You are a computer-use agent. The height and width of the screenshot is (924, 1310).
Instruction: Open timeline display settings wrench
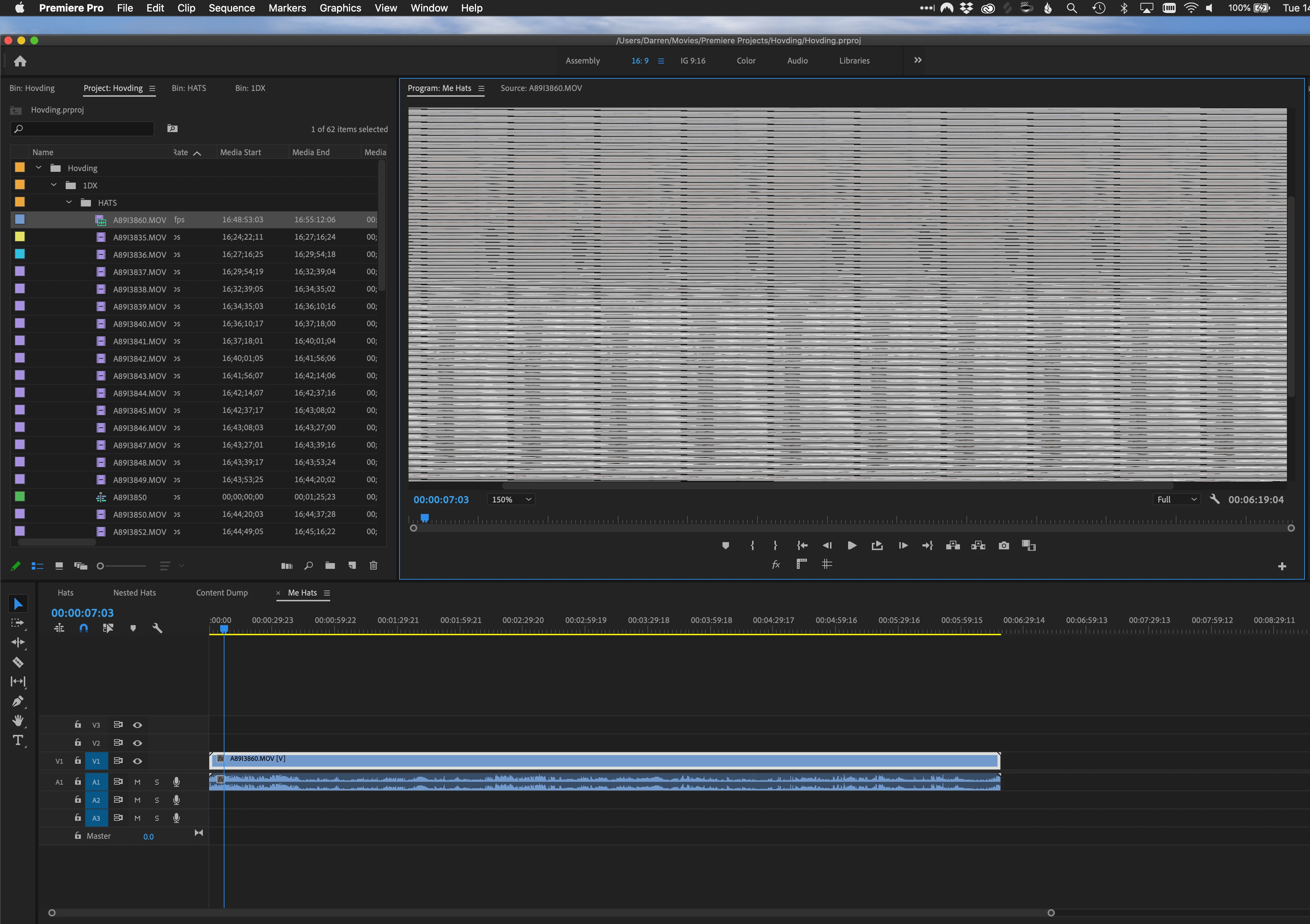(x=157, y=628)
